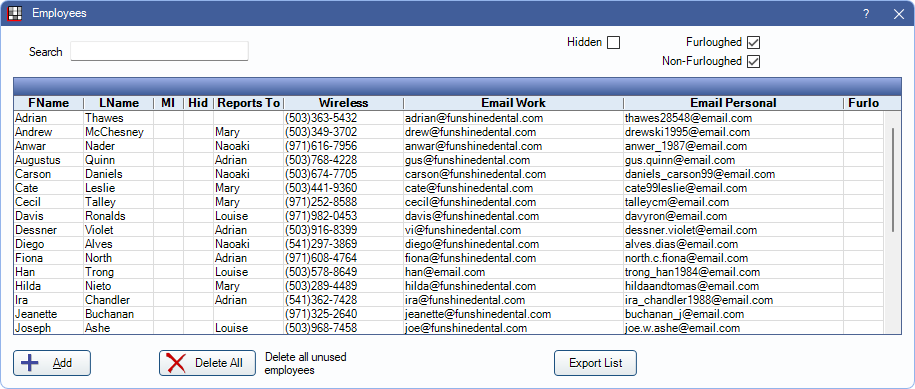Viewport: 915px width, 389px height.
Task: Select first name Anwar
Action: 31,146
